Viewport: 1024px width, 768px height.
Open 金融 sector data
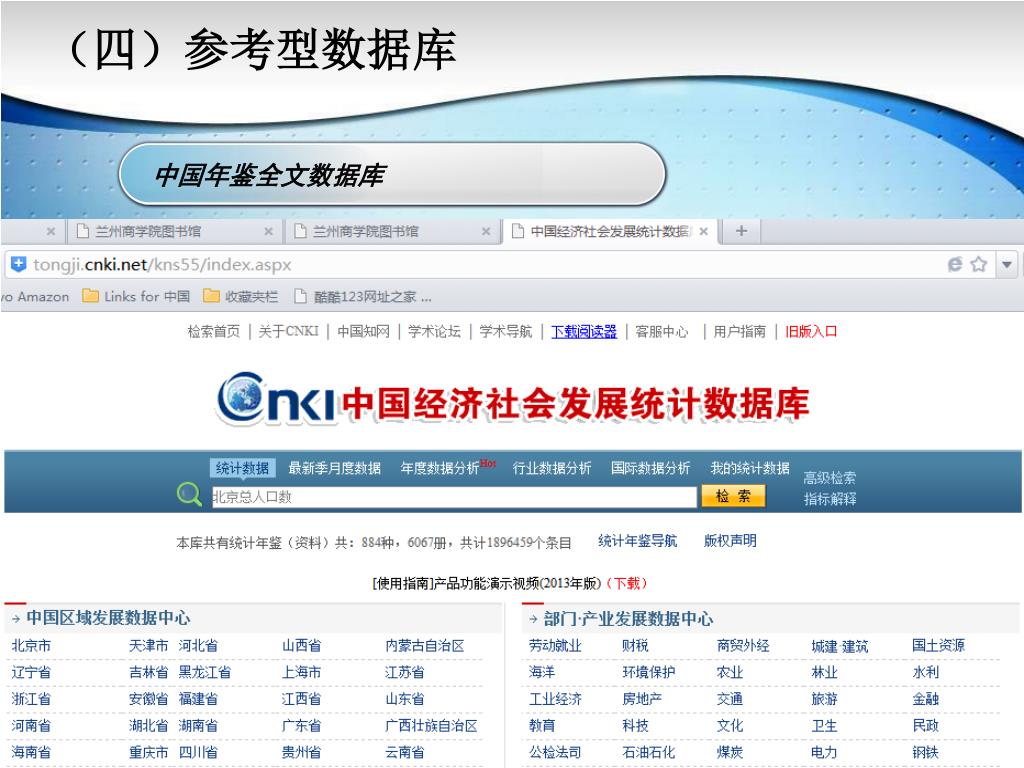point(925,699)
